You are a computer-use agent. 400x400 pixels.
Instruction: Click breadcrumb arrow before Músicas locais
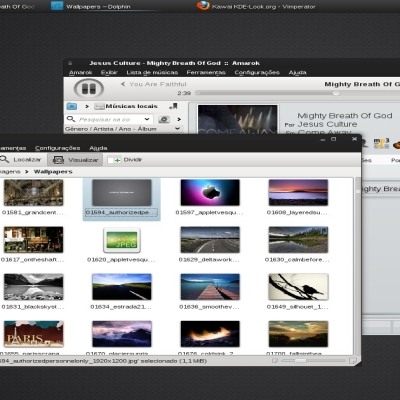point(87,106)
